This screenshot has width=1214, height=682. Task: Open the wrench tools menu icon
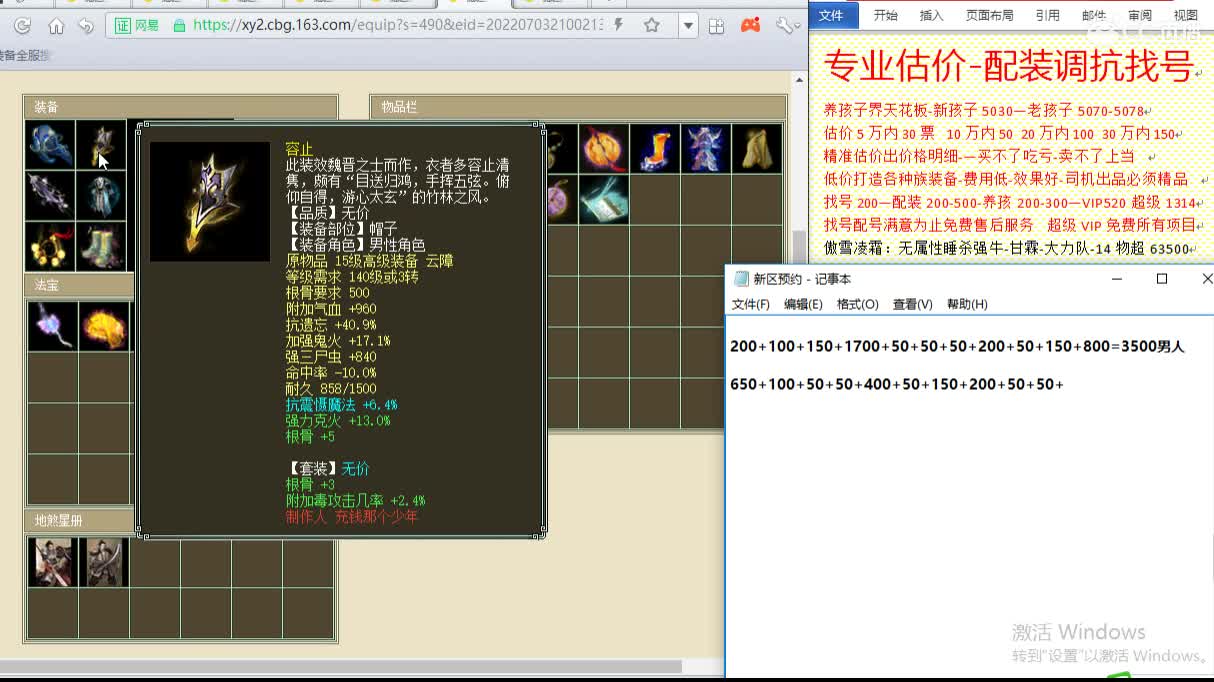pyautogui.click(x=786, y=26)
